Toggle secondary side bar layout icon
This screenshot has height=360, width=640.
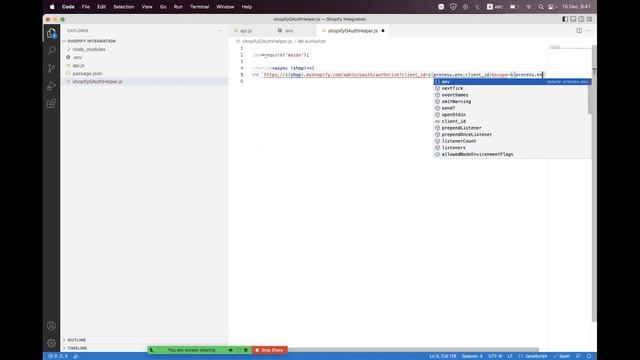pos(581,19)
